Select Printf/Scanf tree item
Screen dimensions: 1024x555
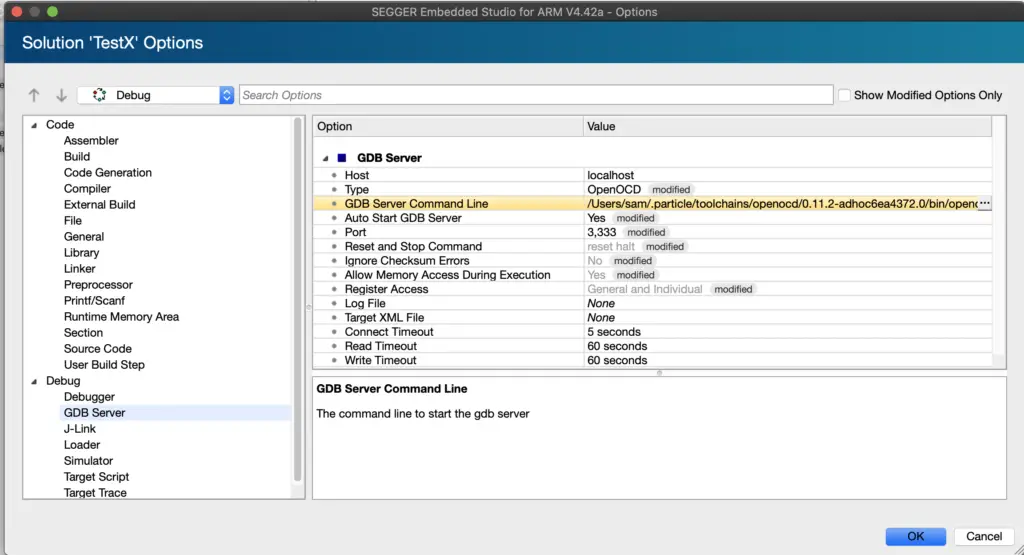pos(94,300)
